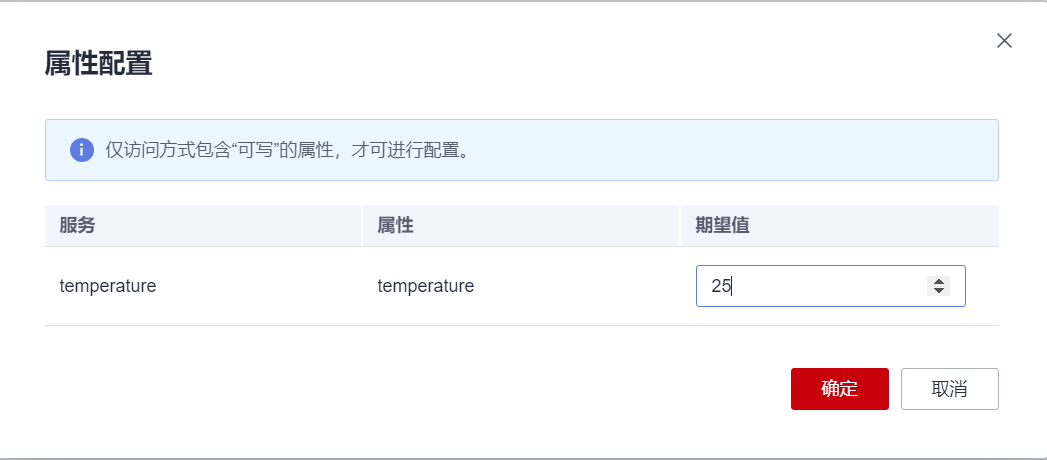Select the 服务 column header
The image size is (1047, 460).
(x=78, y=225)
